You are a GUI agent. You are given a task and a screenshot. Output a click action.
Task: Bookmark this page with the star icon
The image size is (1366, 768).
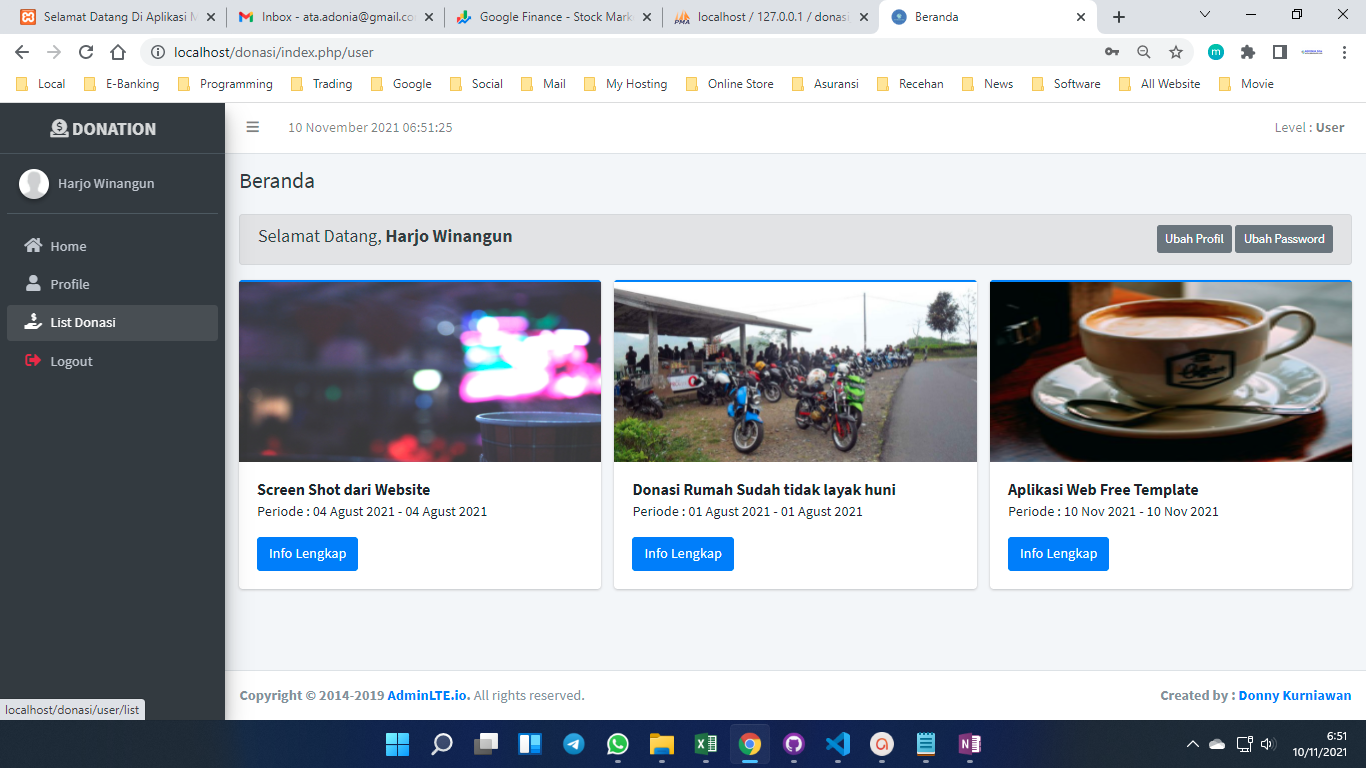1176,52
